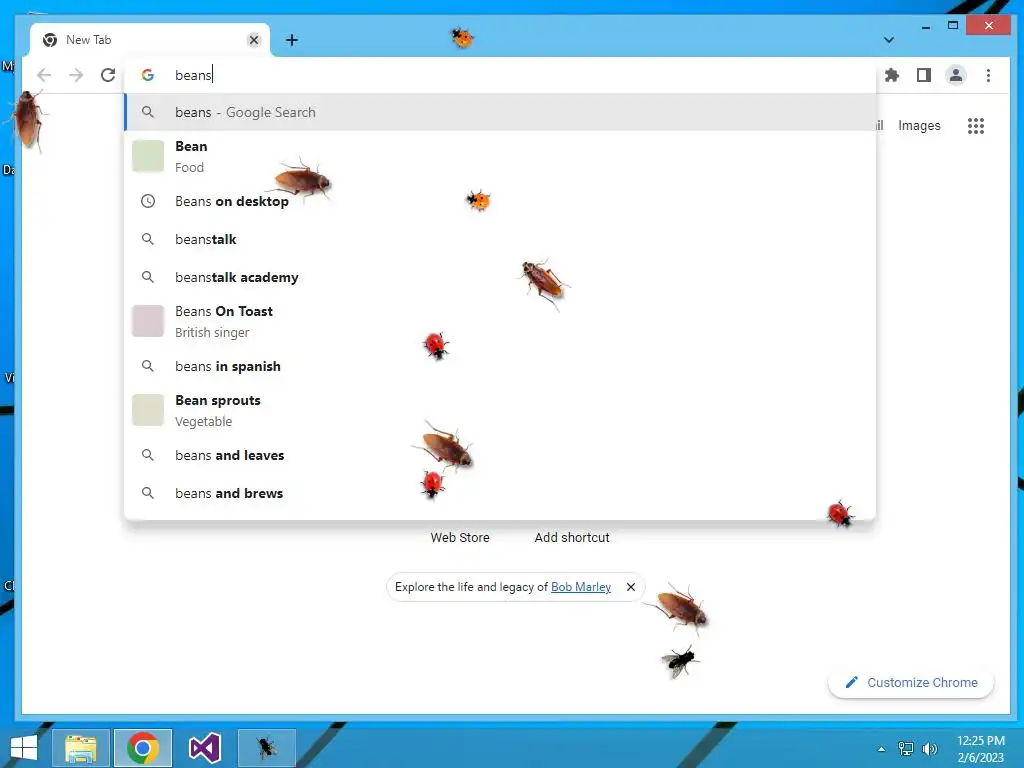Open the Google apps grid
1024x768 pixels.
pyautogui.click(x=976, y=125)
